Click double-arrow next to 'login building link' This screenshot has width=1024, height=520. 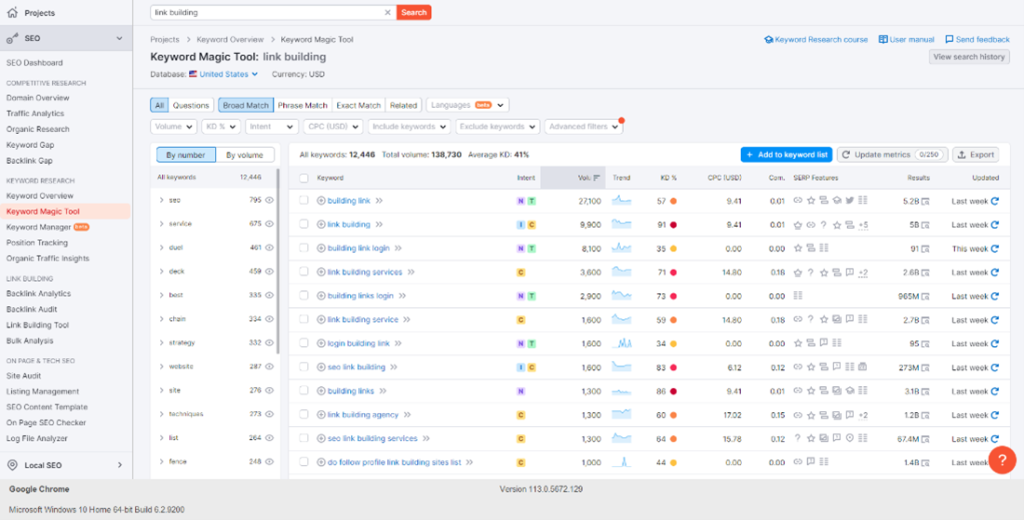398,344
